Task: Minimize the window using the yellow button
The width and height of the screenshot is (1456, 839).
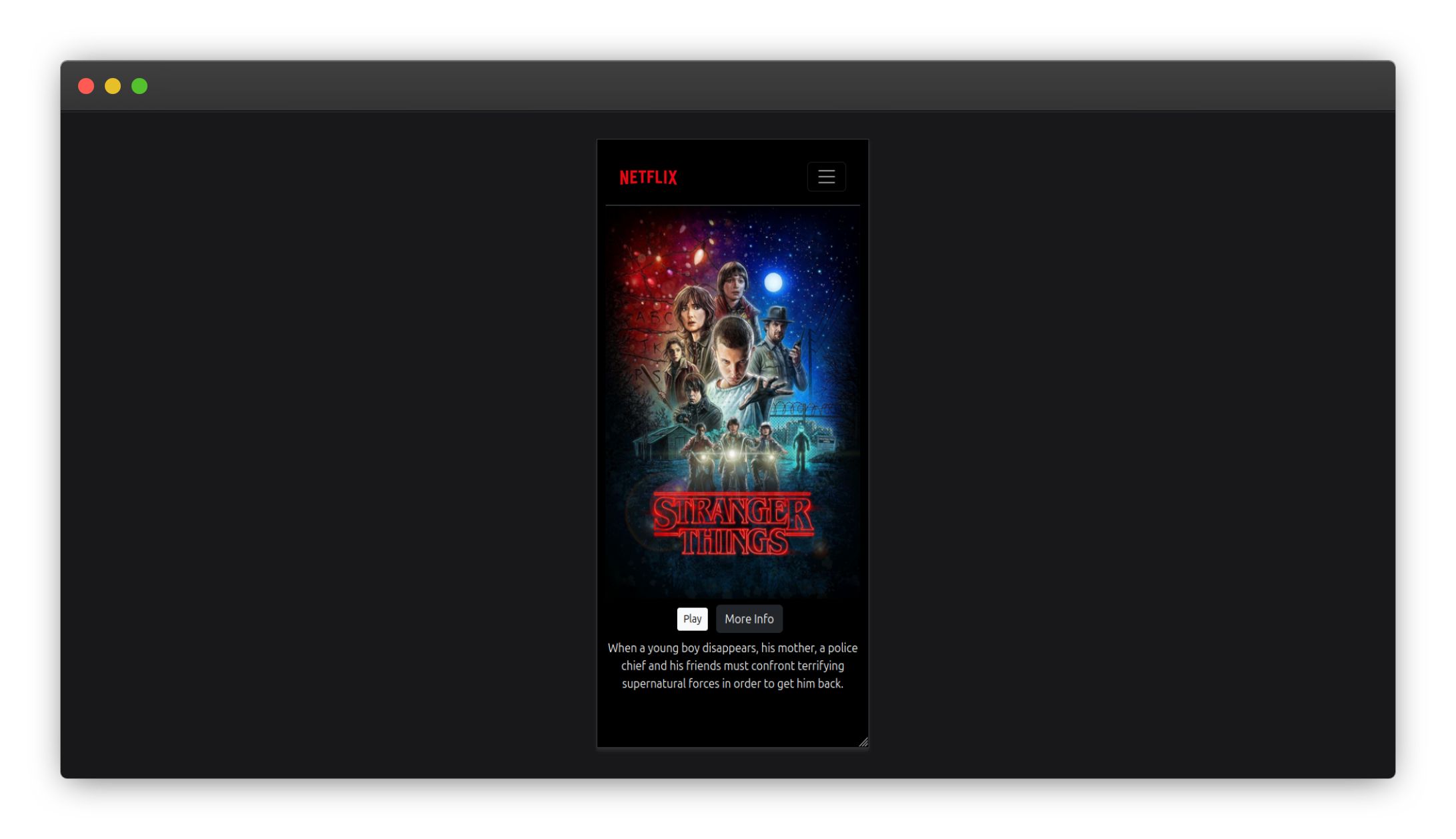Action: 113,86
